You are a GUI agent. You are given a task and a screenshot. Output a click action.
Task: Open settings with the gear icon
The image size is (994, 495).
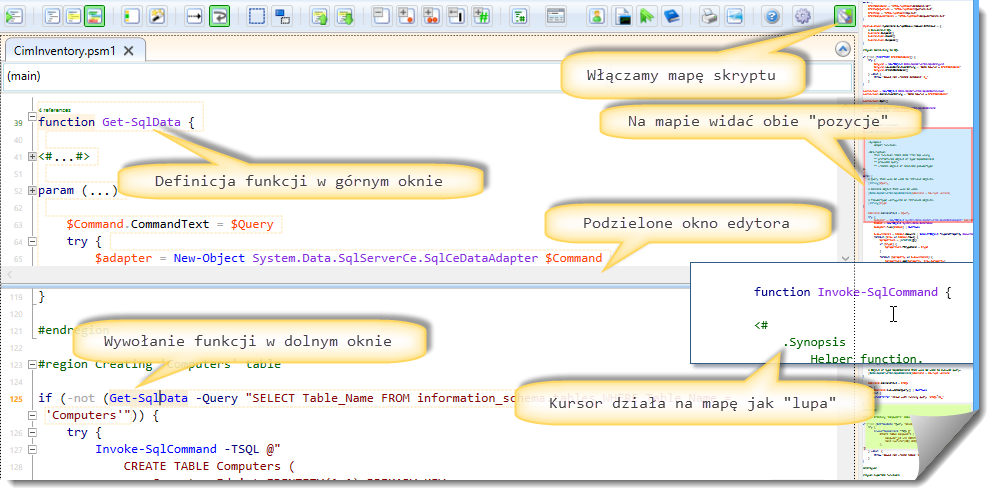[802, 16]
